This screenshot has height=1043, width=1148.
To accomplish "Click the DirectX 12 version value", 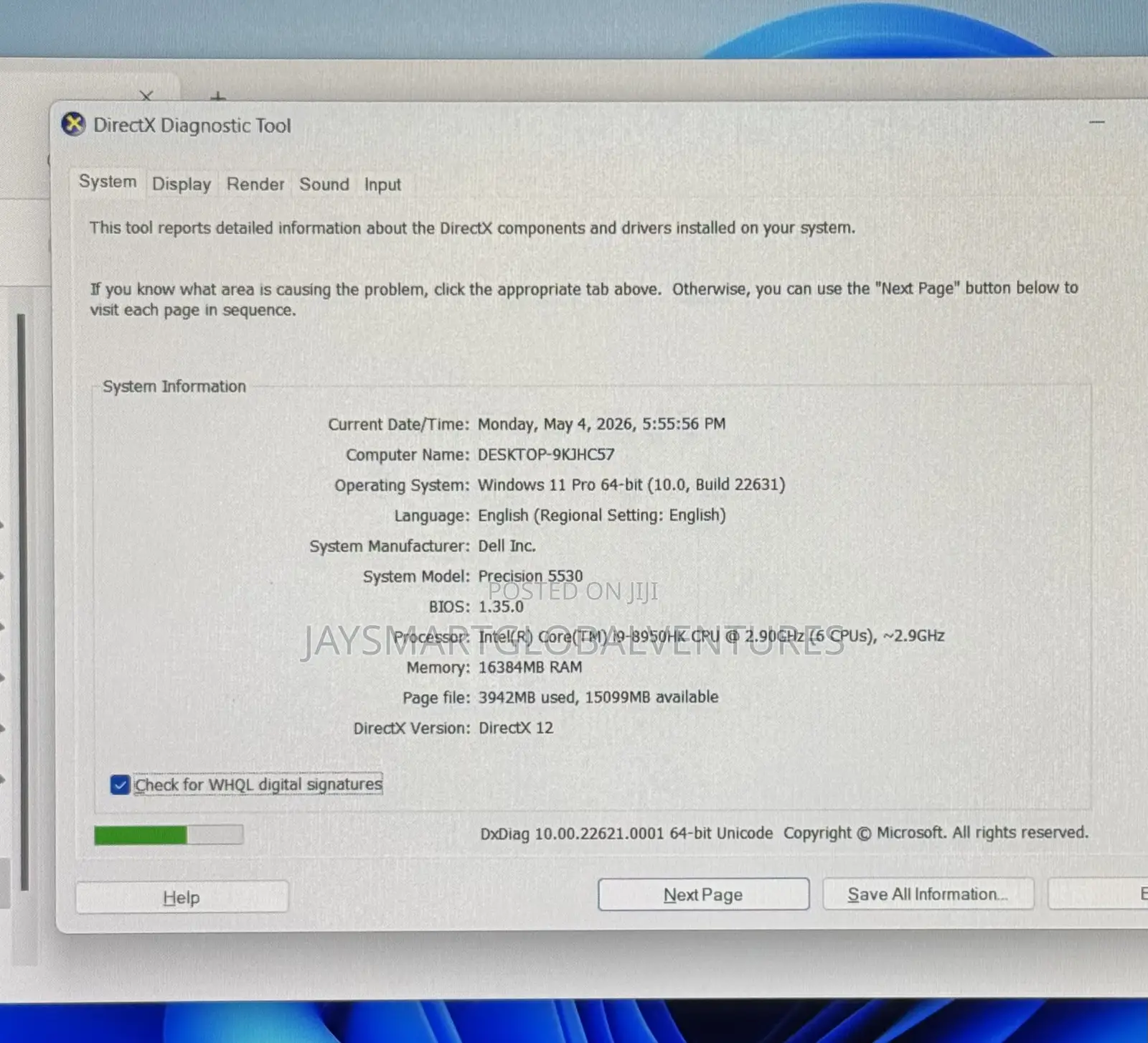I will click(x=515, y=728).
